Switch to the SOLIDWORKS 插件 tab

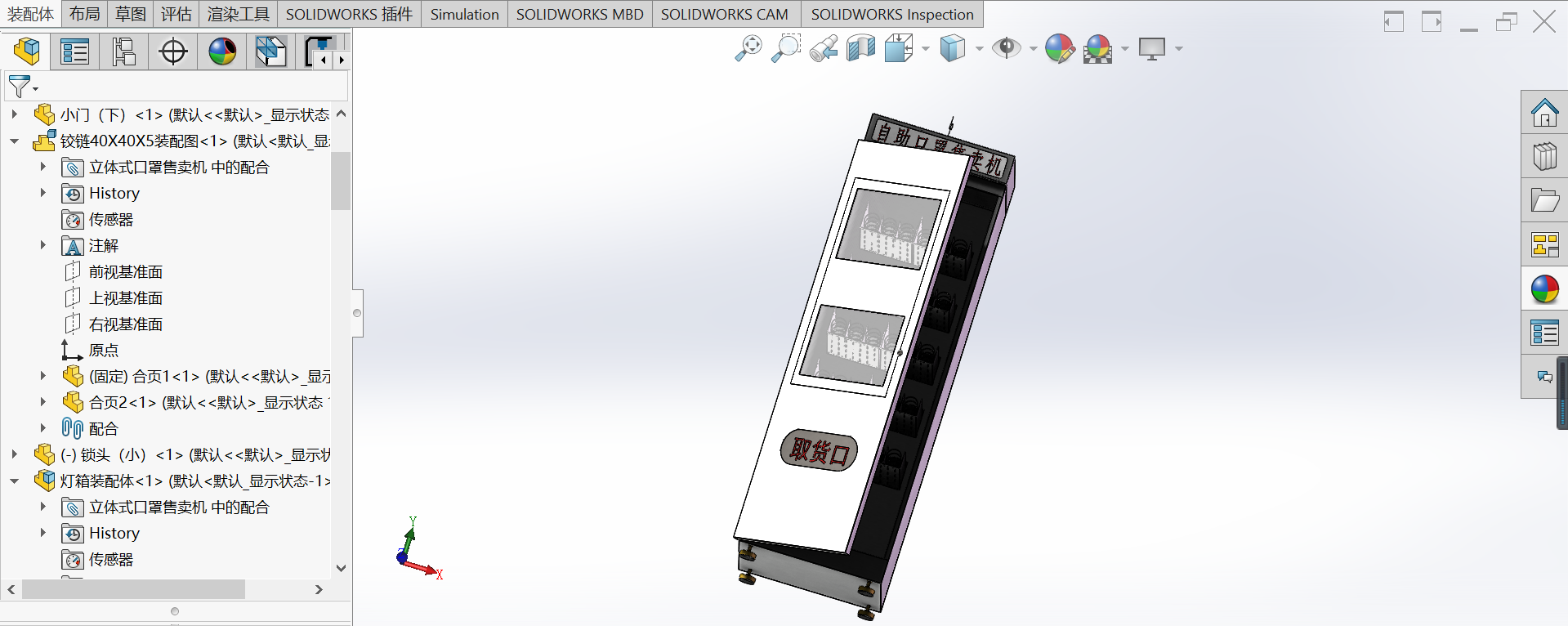(x=349, y=14)
